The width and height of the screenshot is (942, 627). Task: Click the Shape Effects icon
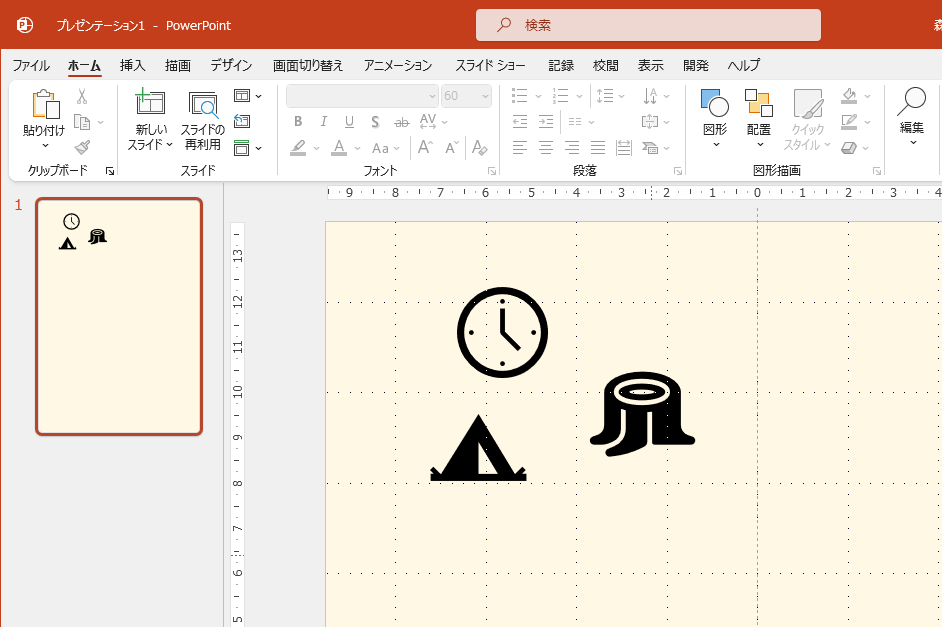849,148
